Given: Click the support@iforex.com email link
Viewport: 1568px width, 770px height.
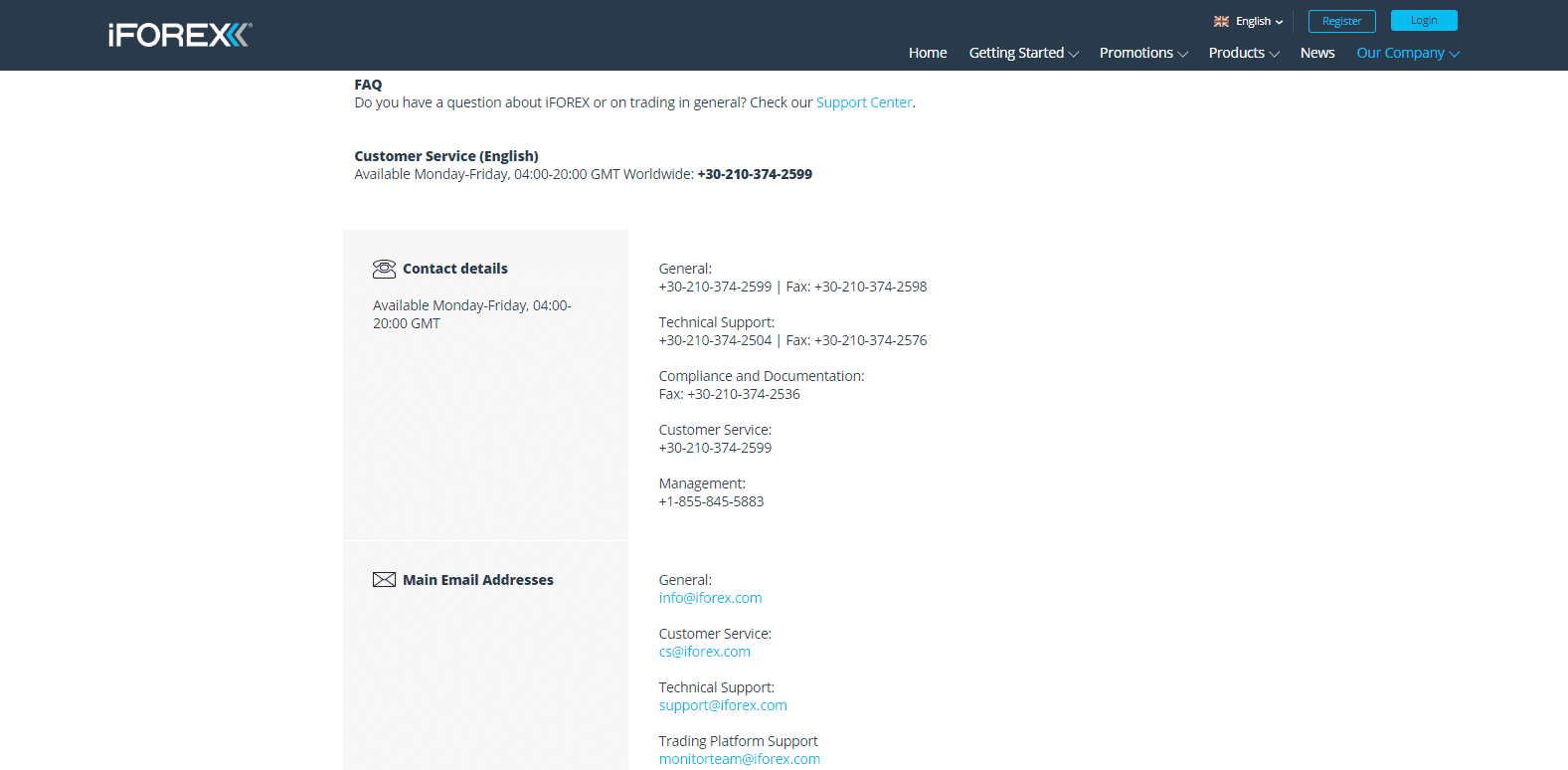Looking at the screenshot, I should 723,705.
